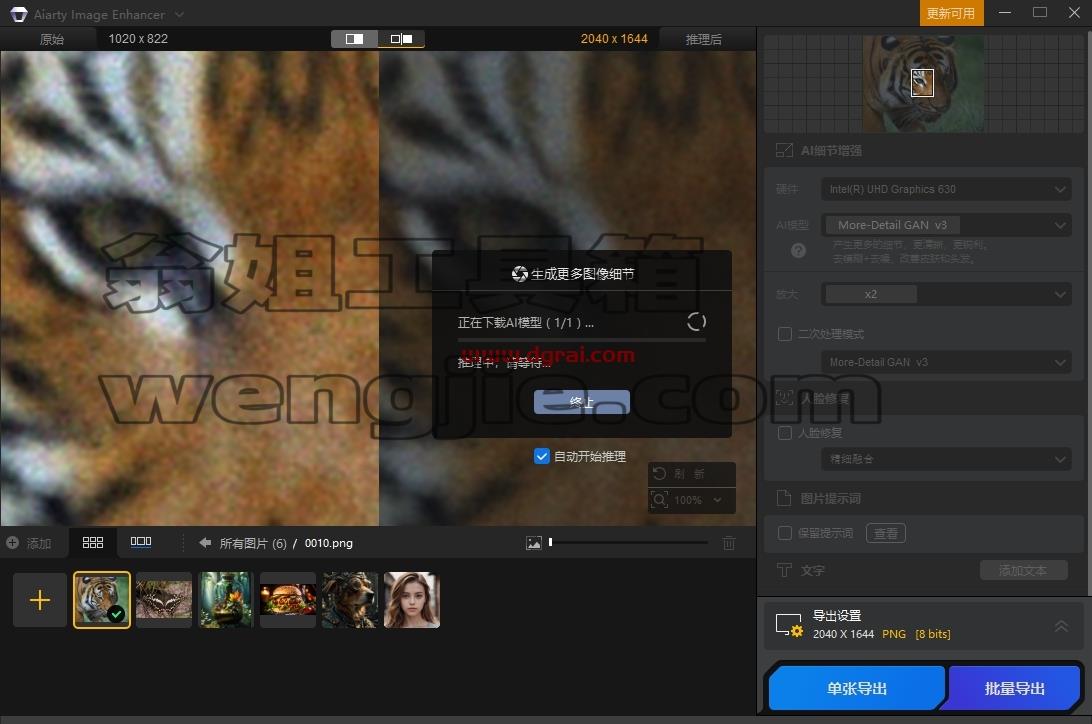Select the split-pane compare view icon
The width and height of the screenshot is (1092, 724).
coord(401,39)
